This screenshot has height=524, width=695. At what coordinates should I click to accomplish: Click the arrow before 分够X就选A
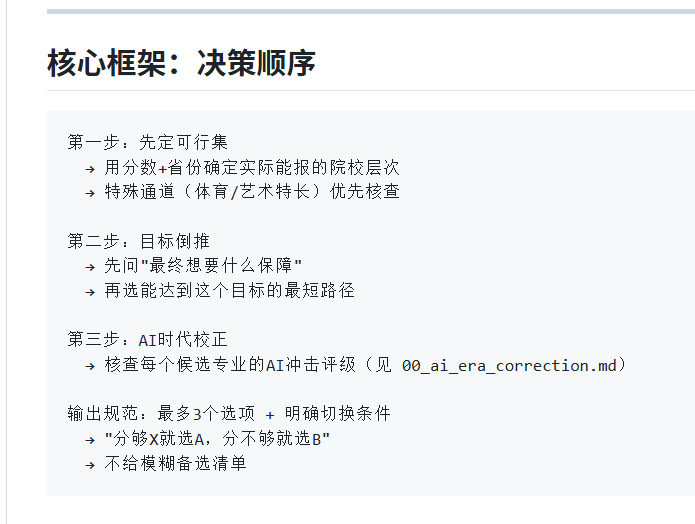point(91,439)
